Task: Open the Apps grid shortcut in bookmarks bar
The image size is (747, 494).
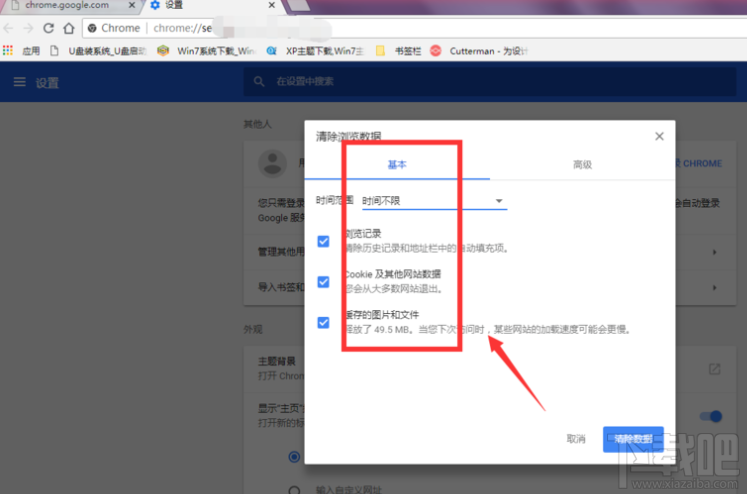Action: [9, 50]
